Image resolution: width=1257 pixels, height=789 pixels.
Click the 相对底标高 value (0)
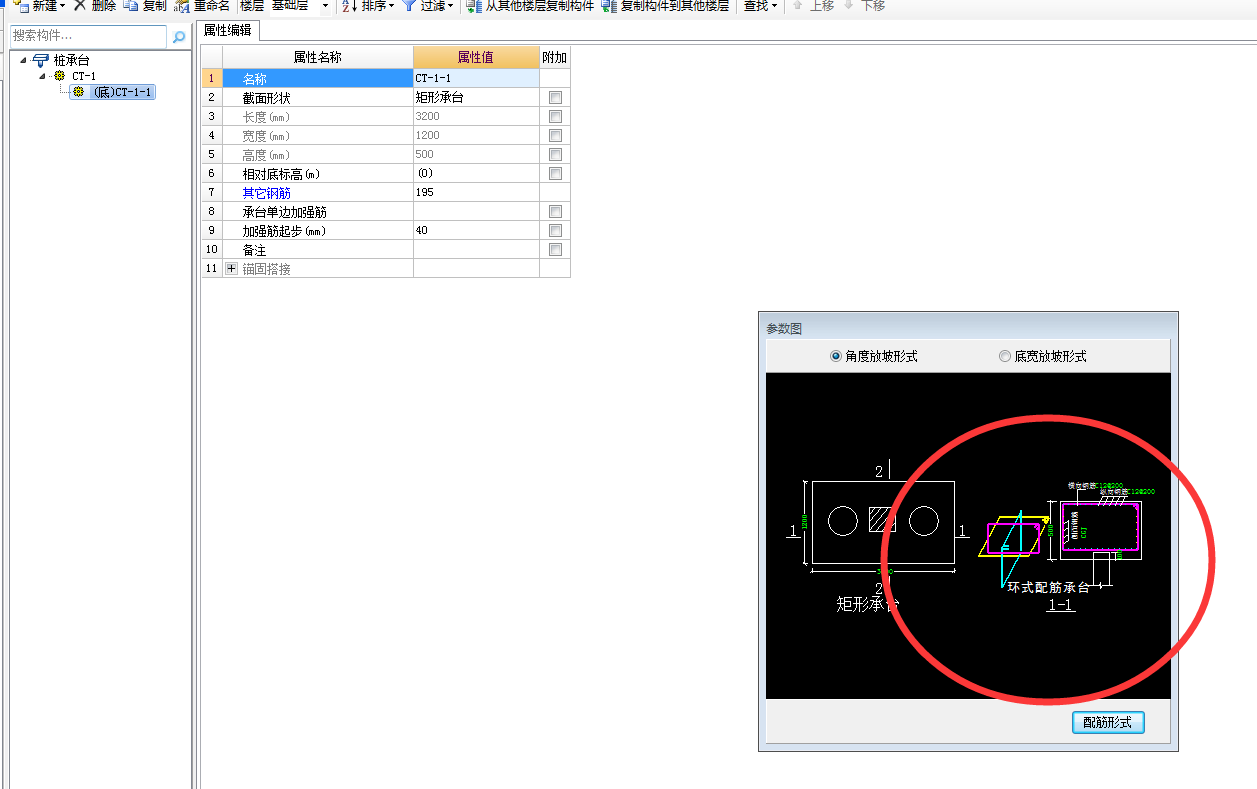[476, 173]
